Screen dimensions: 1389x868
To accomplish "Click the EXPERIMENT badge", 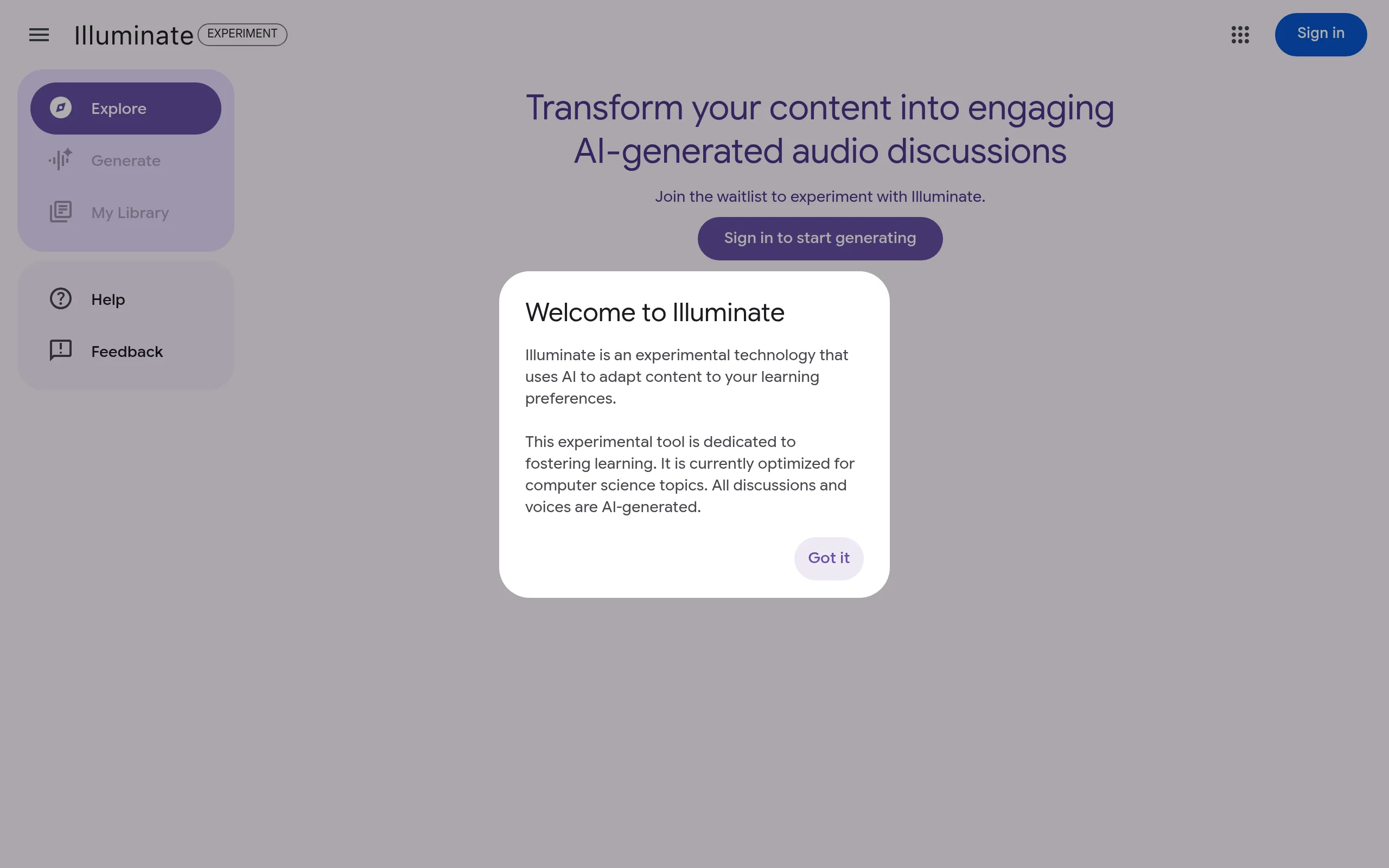I will point(242,34).
